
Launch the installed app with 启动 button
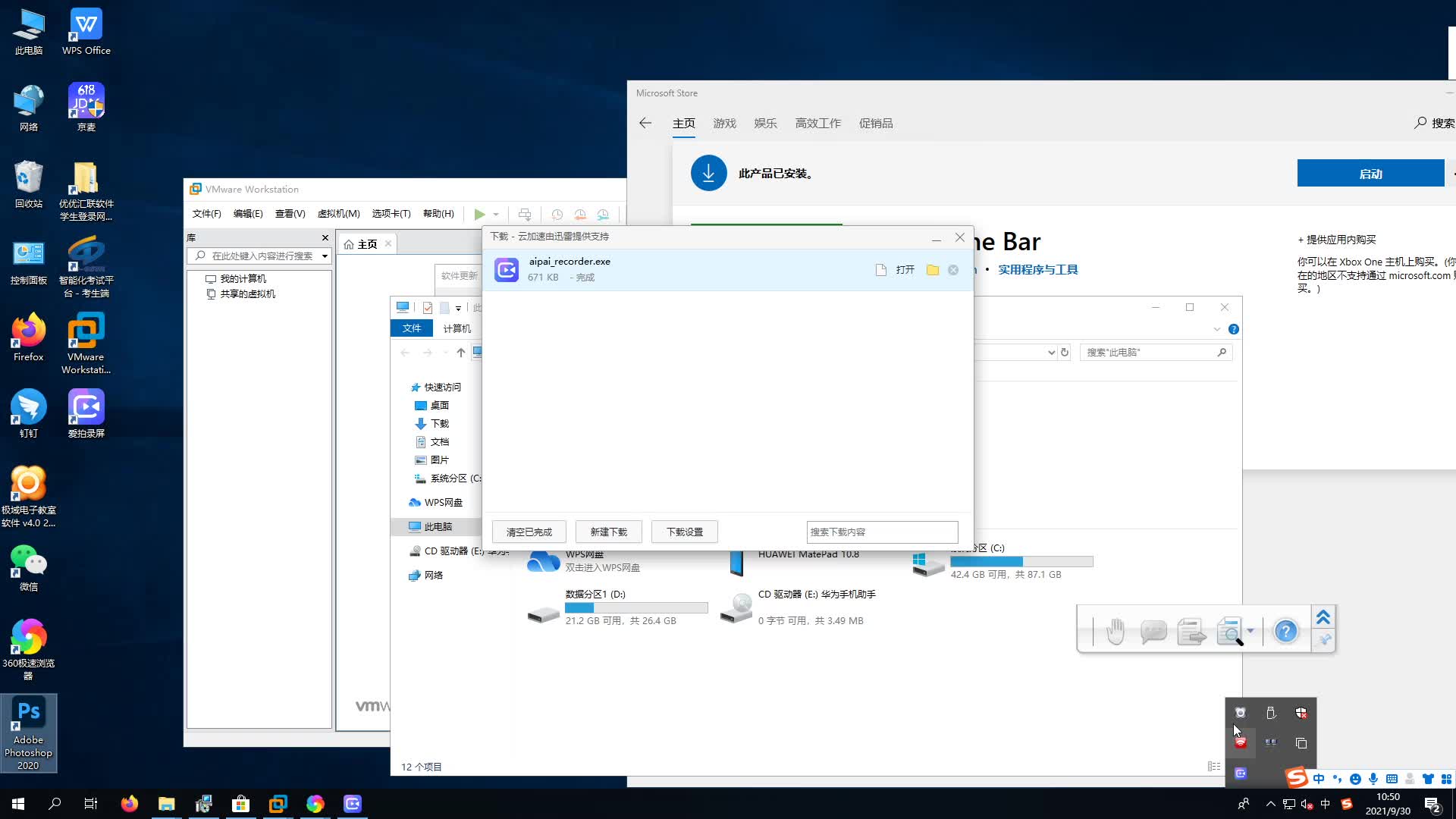pyautogui.click(x=1370, y=174)
